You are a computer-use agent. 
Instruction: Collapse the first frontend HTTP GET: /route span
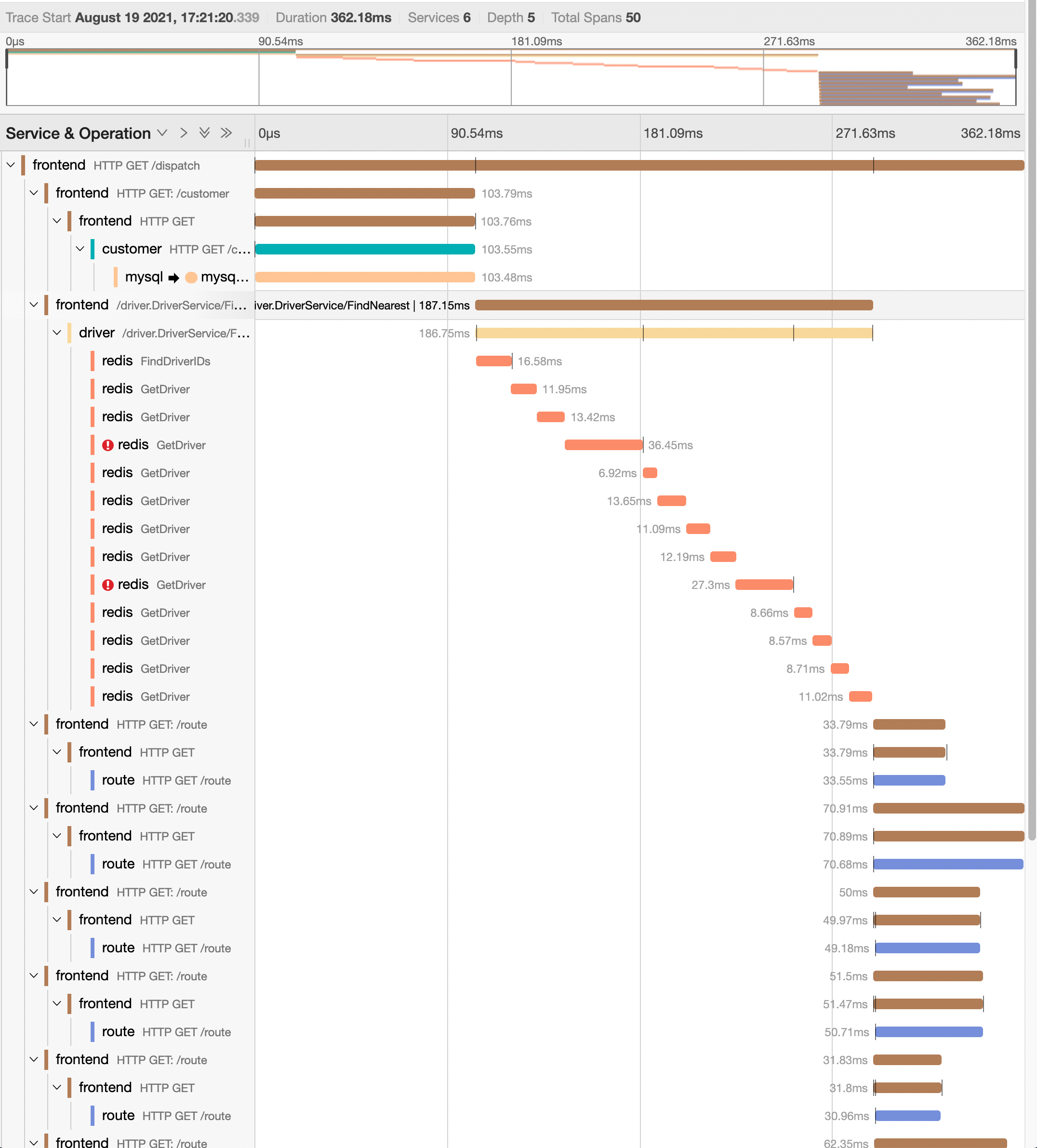pyautogui.click(x=34, y=724)
